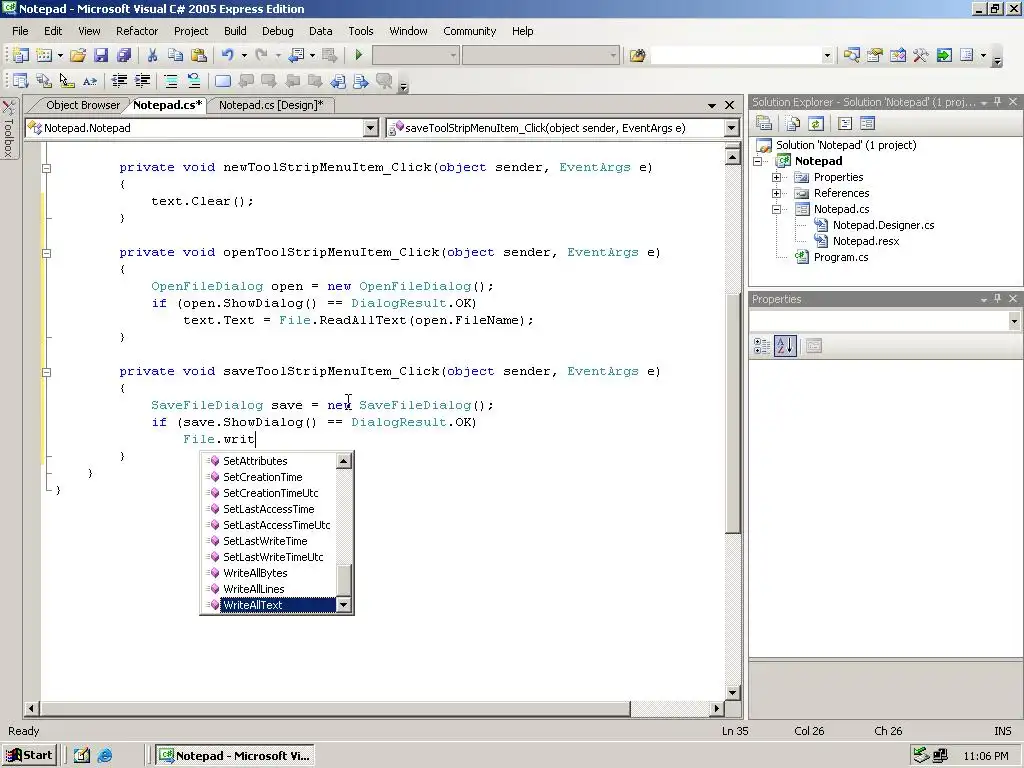The width and height of the screenshot is (1024, 768).
Task: Open the Notepad.Notepad types dropdown
Action: [x=370, y=128]
